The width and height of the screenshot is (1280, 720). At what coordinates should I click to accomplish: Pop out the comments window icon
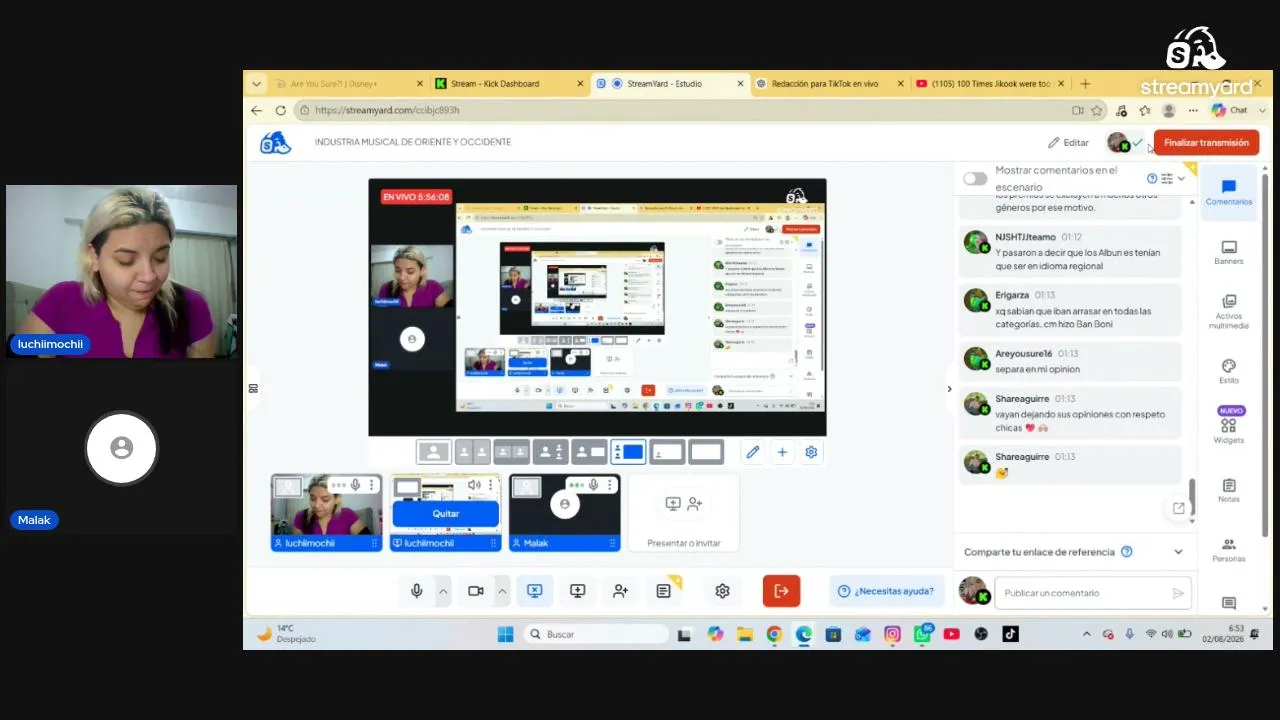[1179, 508]
